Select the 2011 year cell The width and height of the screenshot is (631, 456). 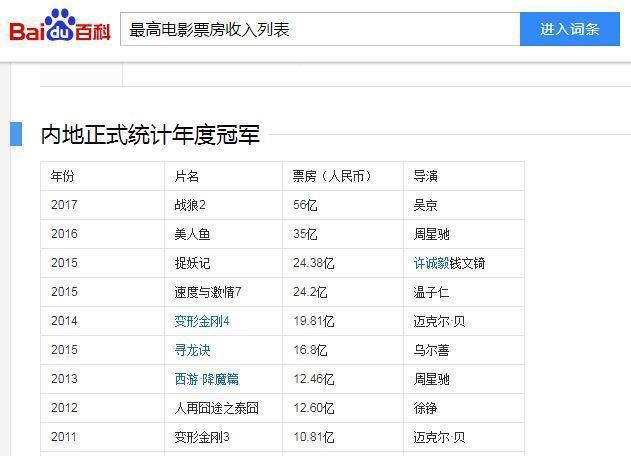point(103,437)
